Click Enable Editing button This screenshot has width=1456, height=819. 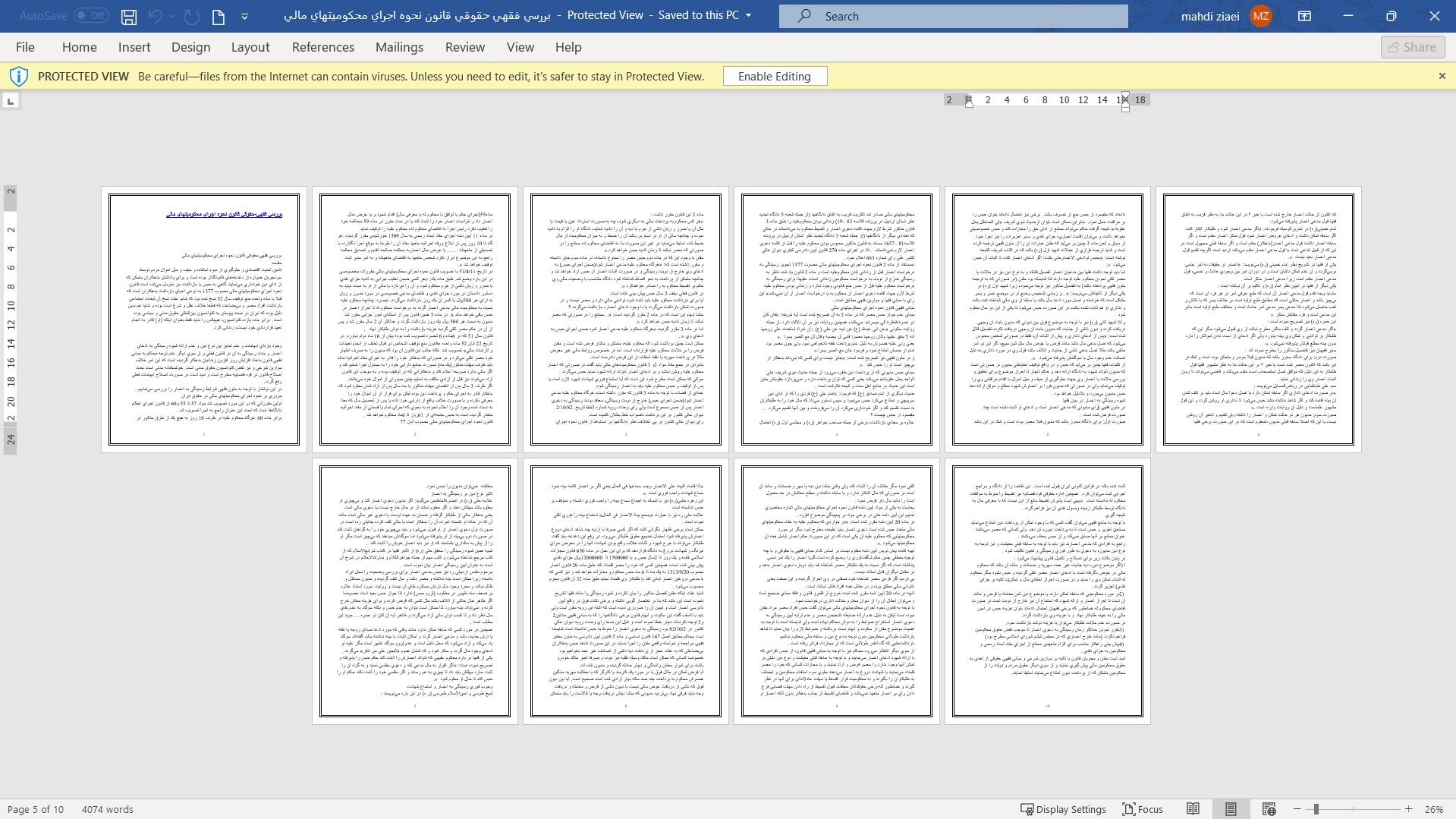[x=775, y=76]
